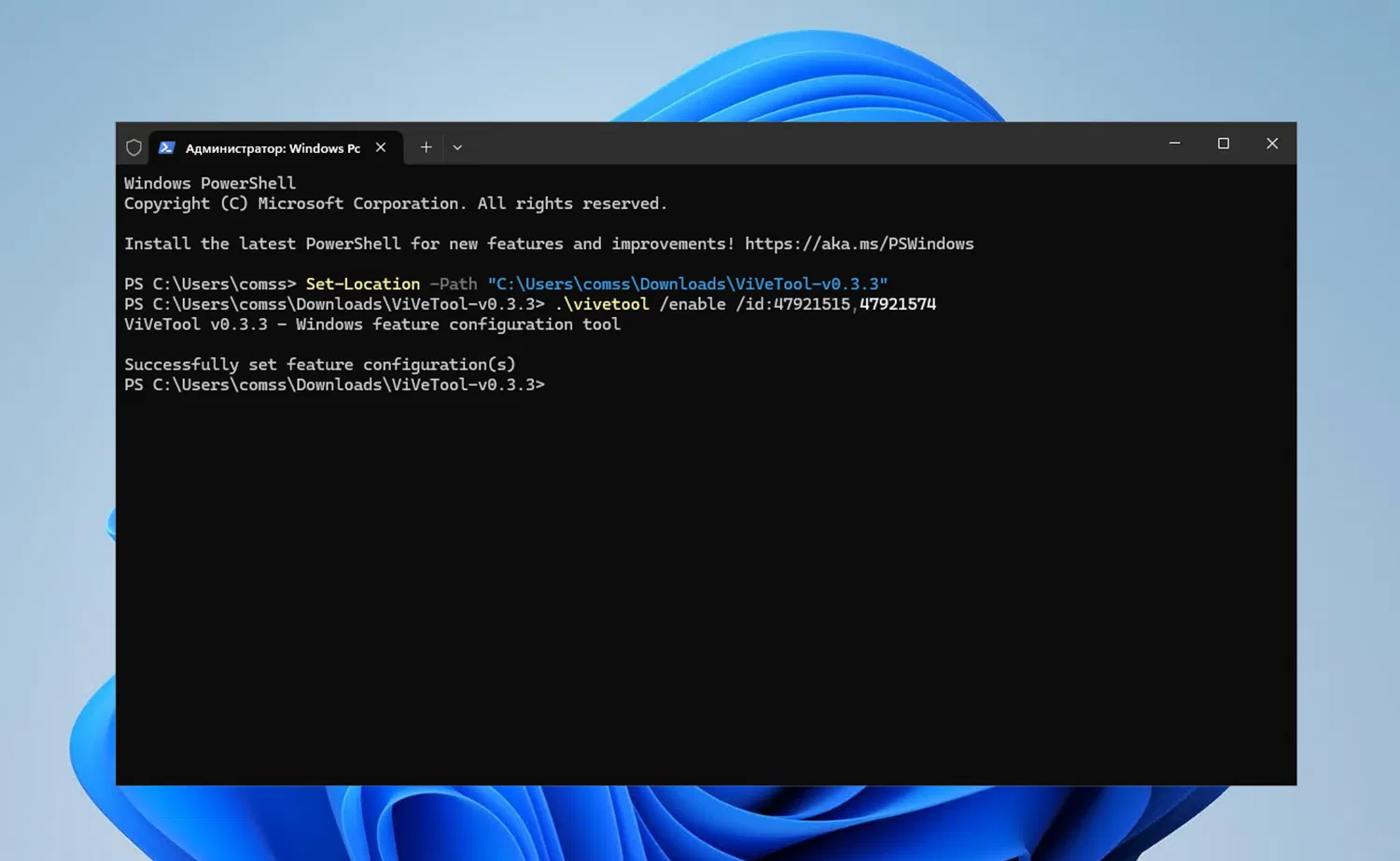Click 'Successfully set feature configuration(s)' message
The width and height of the screenshot is (1400, 861).
point(320,365)
